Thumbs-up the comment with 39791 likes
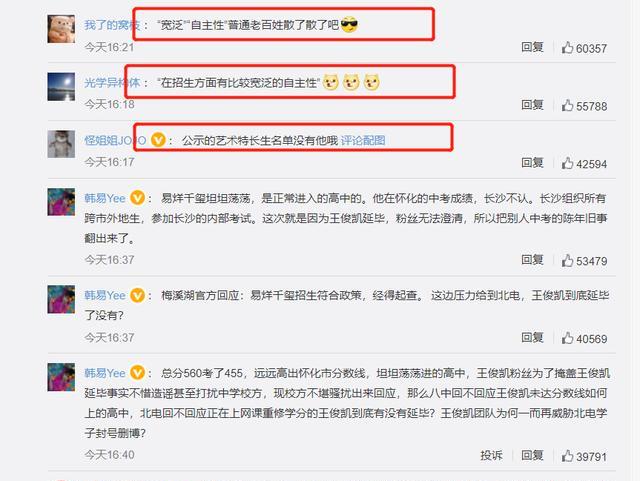 point(567,456)
